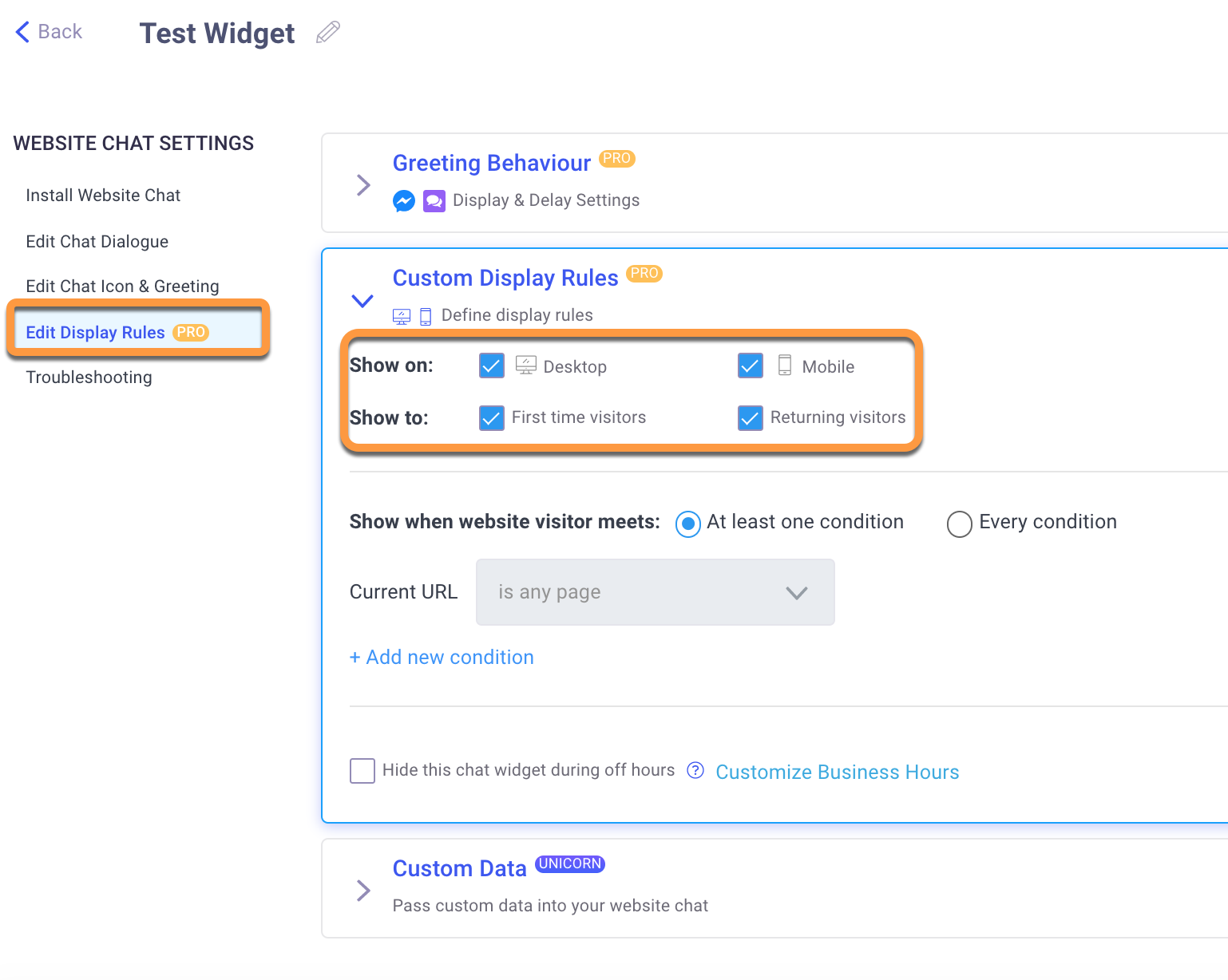Image resolution: width=1228 pixels, height=980 pixels.
Task: Click the PRO badge next to Custom Display Rules
Action: 644,273
